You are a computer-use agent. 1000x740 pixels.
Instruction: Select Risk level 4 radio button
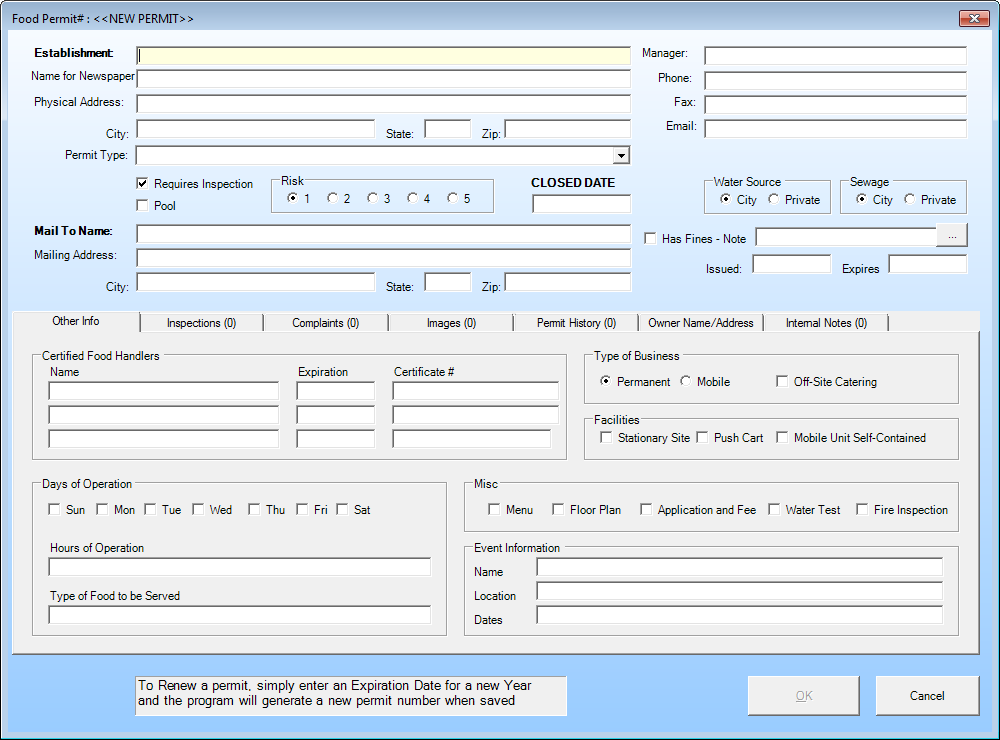413,198
